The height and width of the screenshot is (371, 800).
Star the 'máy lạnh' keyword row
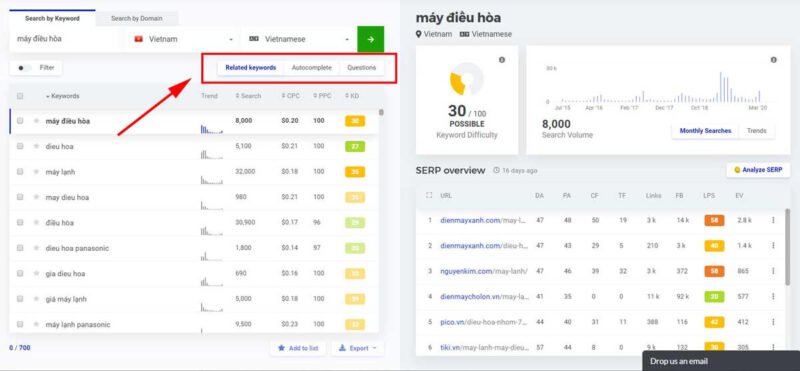click(x=36, y=172)
